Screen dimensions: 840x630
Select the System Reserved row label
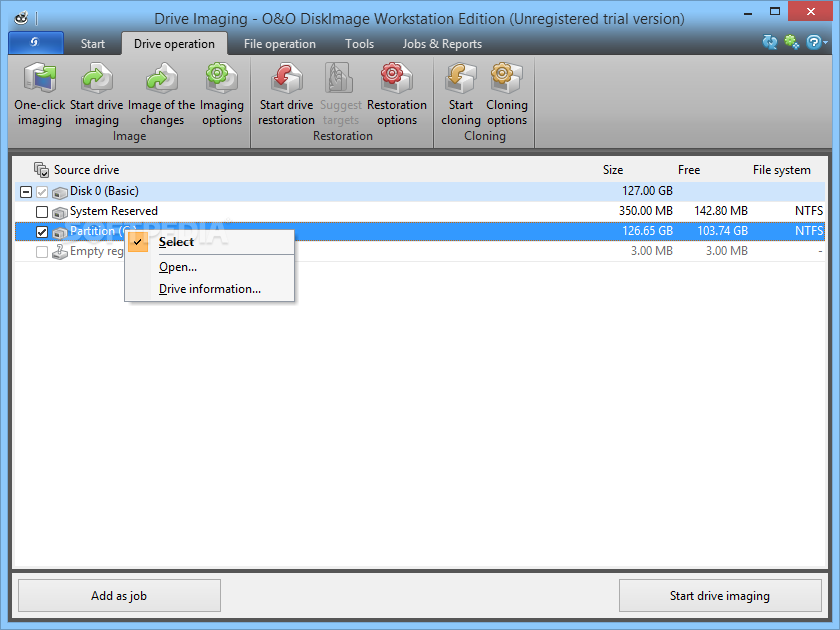[x=114, y=211]
